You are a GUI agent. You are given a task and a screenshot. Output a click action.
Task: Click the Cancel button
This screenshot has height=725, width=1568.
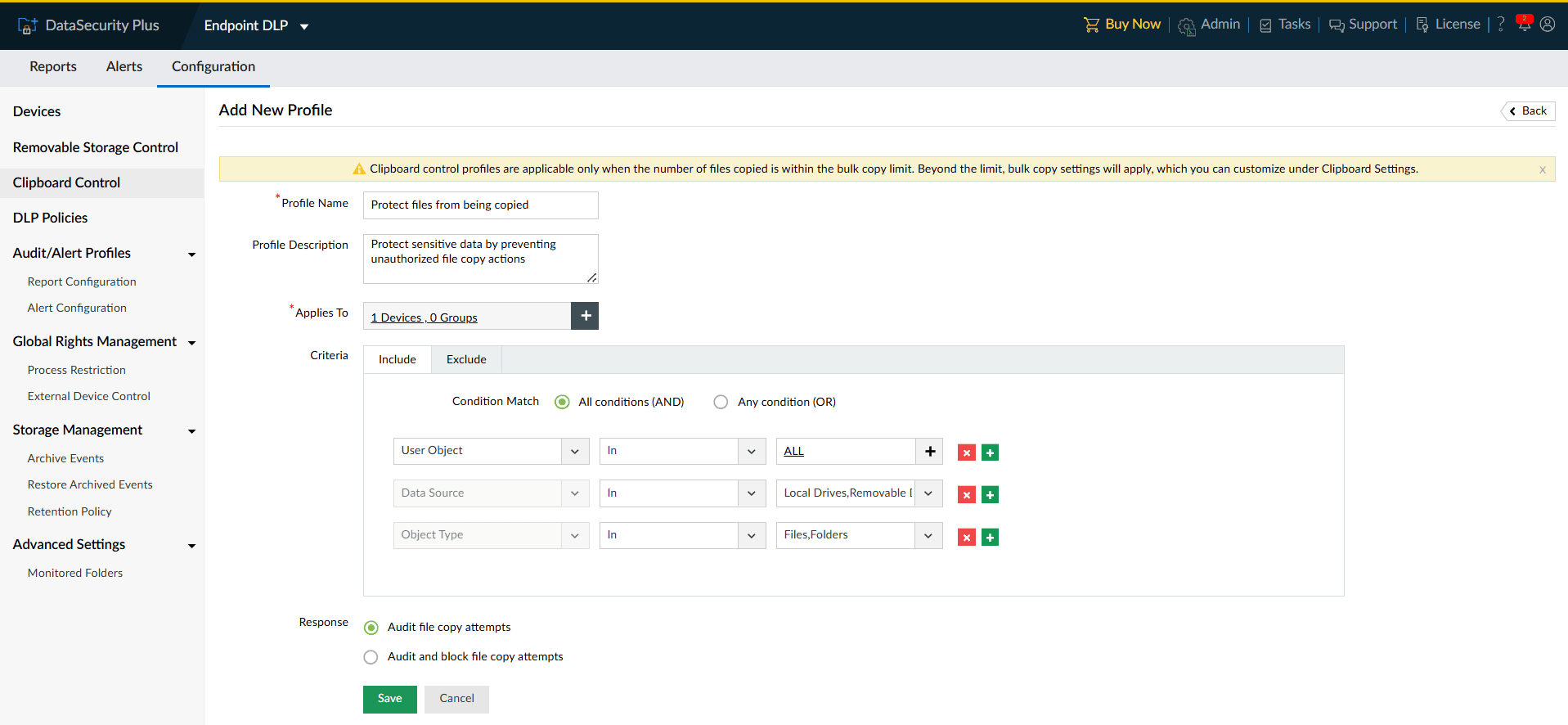(x=456, y=699)
